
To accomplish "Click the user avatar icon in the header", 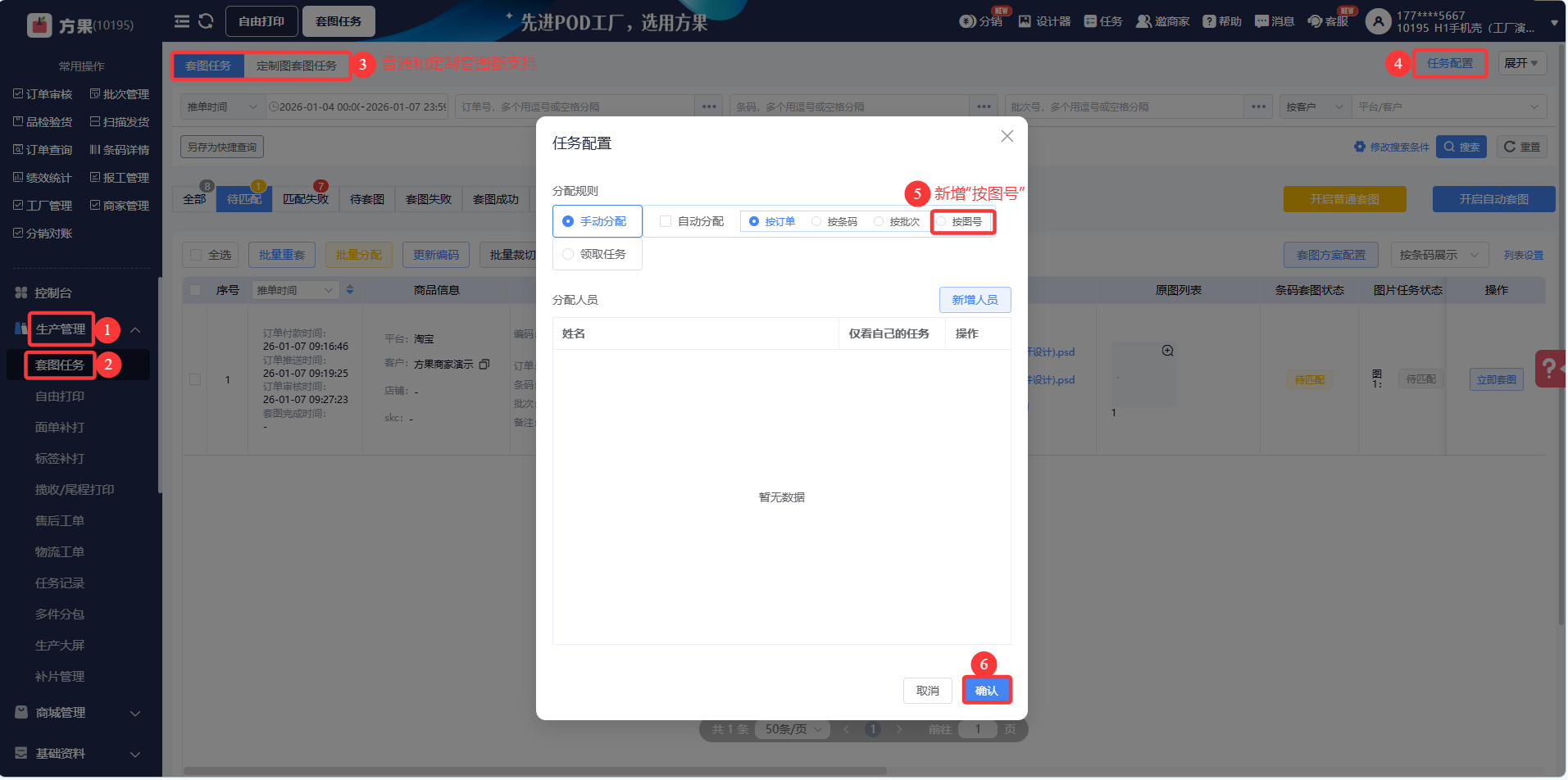I will point(1379,21).
